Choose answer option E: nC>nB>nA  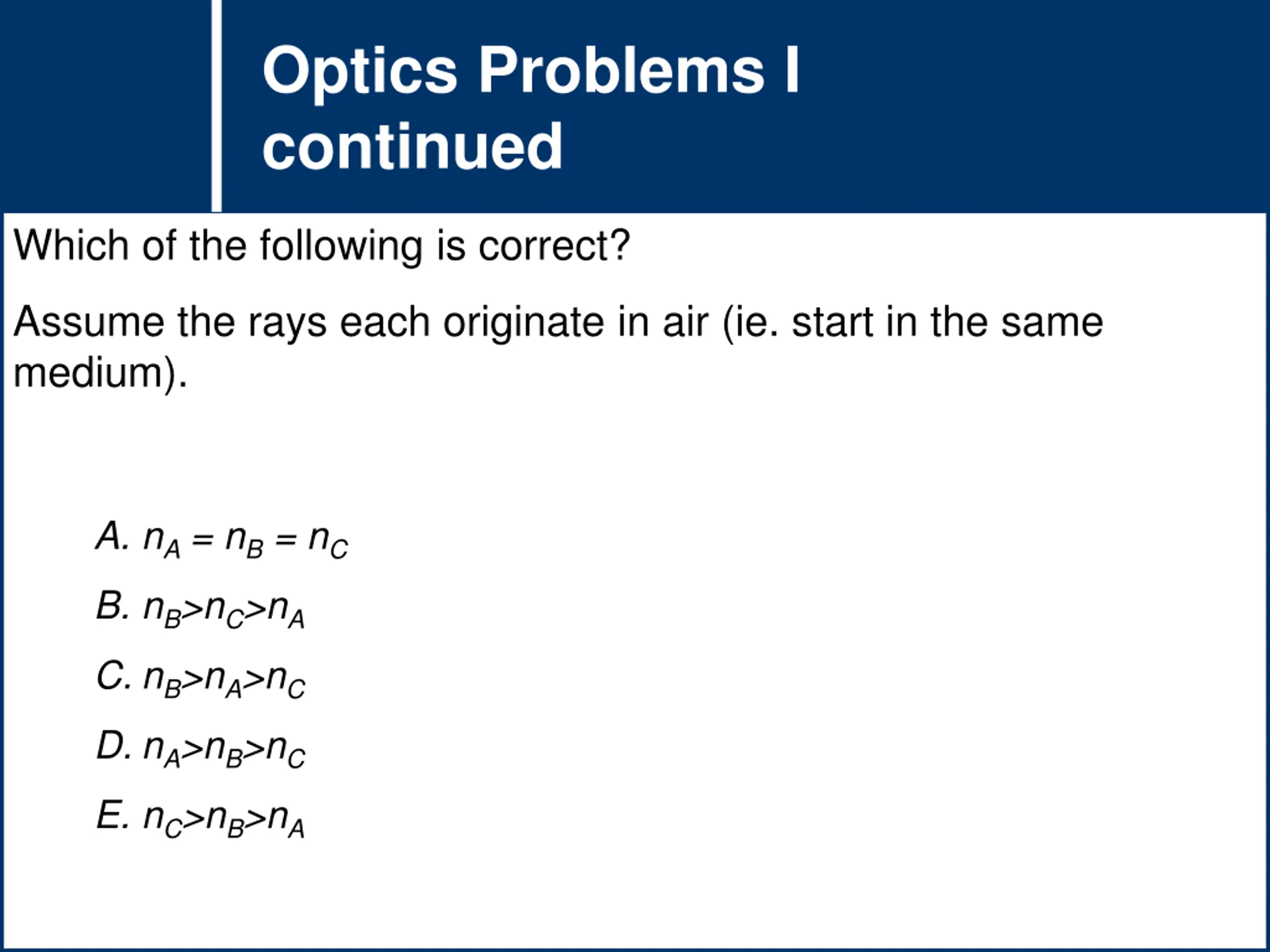point(200,820)
